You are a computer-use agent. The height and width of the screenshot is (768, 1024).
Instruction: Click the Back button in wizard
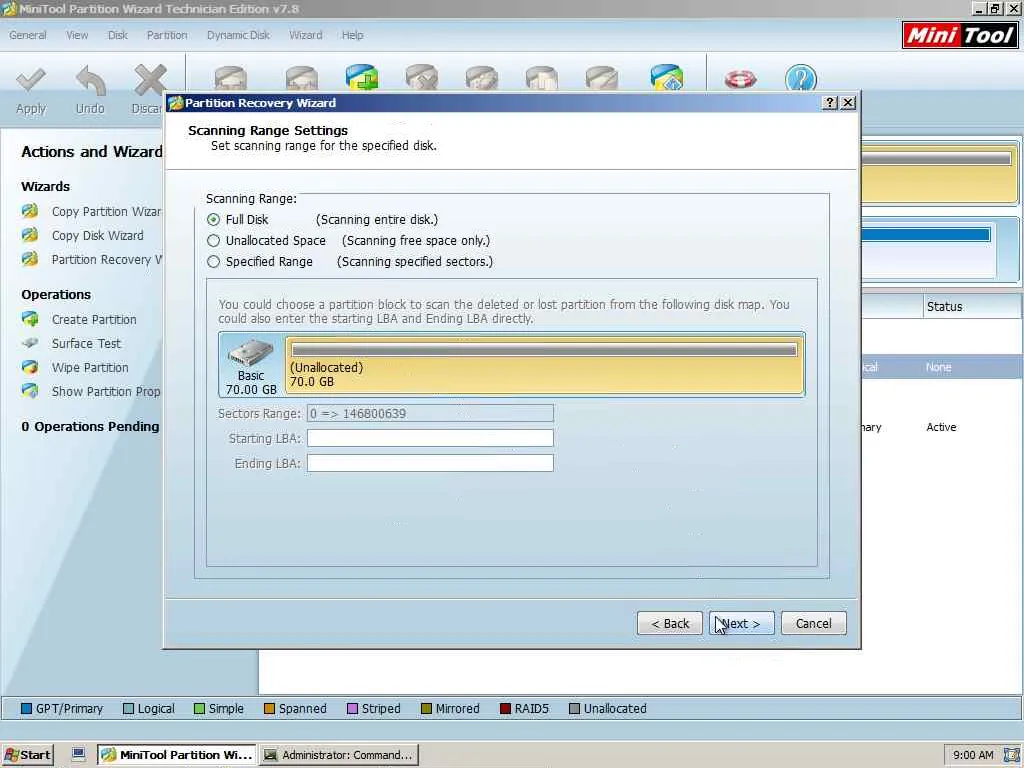click(x=670, y=623)
